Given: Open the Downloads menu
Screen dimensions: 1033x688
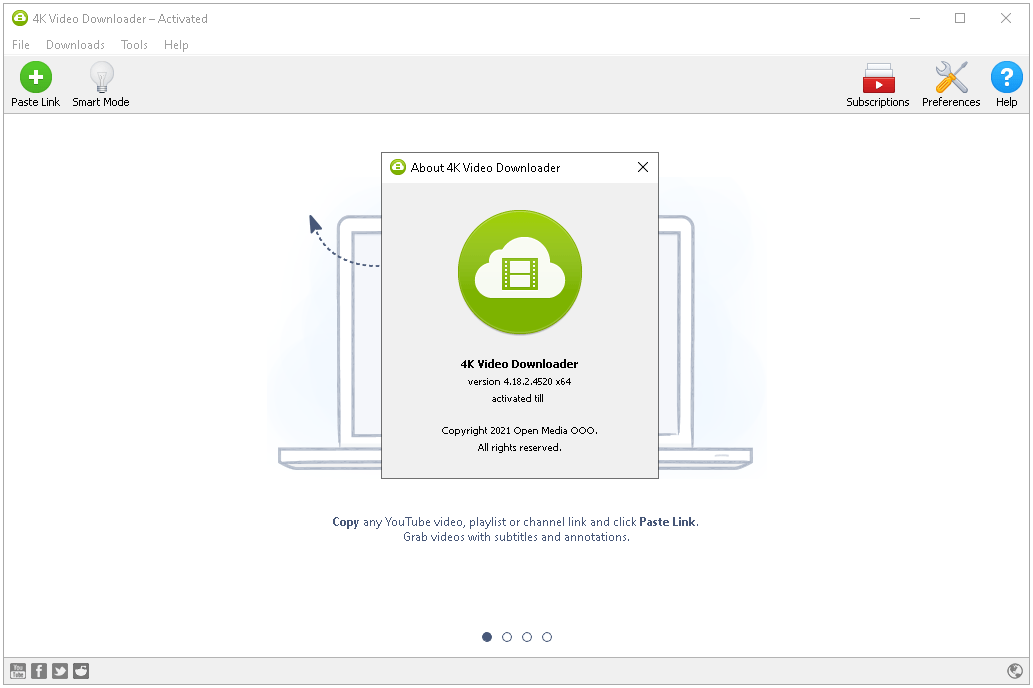Looking at the screenshot, I should (75, 45).
